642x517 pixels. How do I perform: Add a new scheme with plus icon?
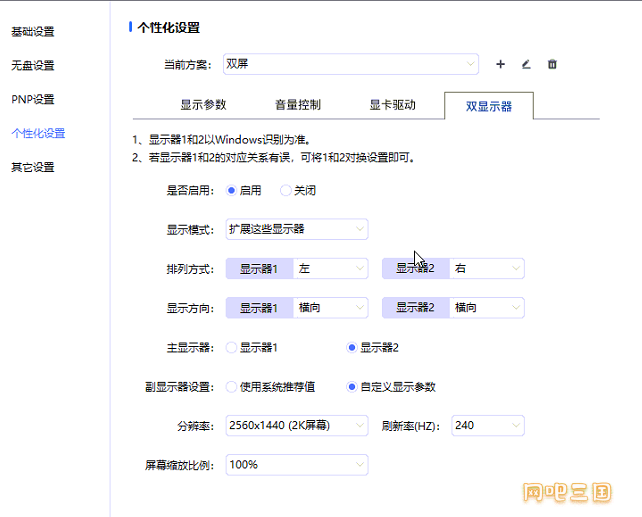pyautogui.click(x=500, y=64)
